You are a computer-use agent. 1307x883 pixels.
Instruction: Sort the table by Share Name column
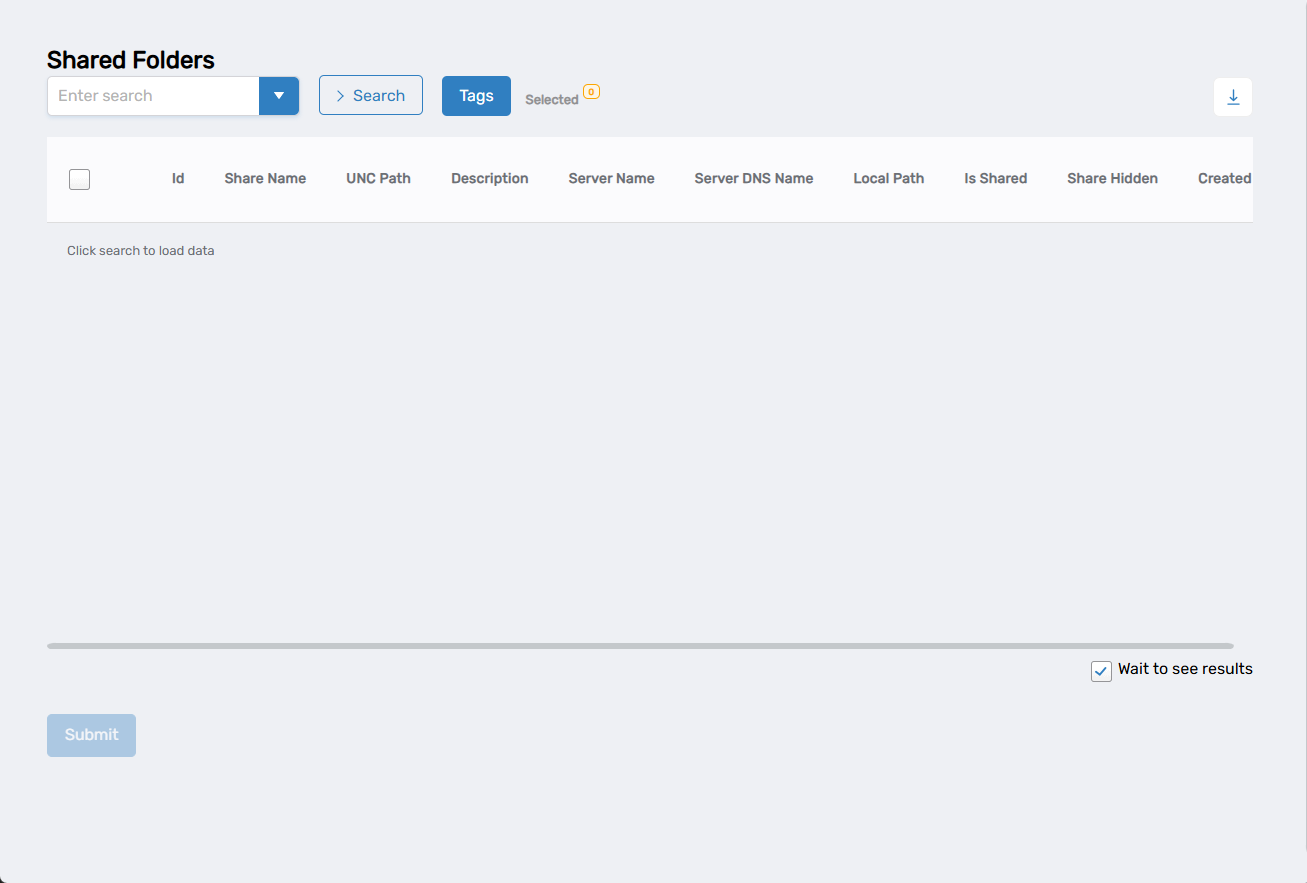point(265,178)
